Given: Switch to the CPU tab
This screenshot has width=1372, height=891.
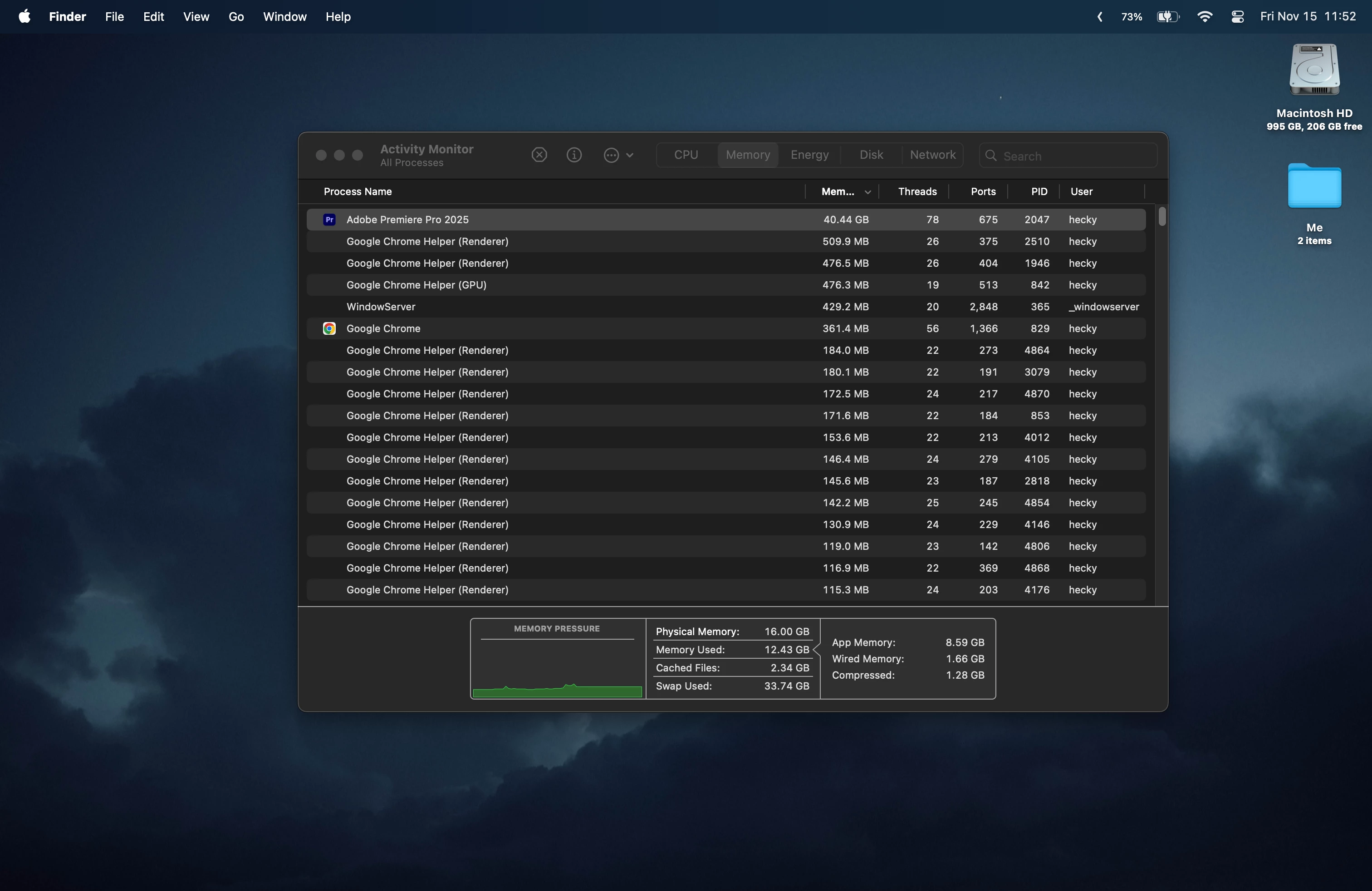Looking at the screenshot, I should point(686,155).
